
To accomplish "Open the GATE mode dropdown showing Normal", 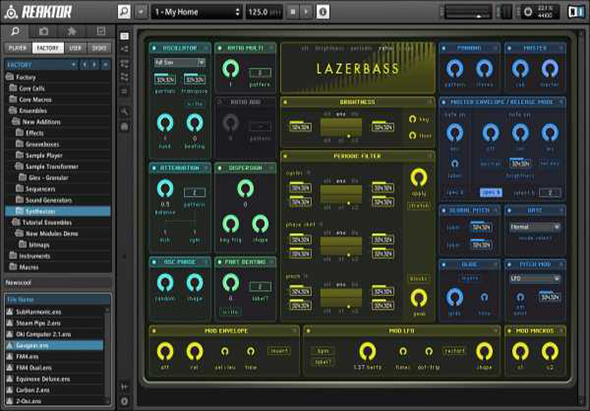I will [x=534, y=227].
